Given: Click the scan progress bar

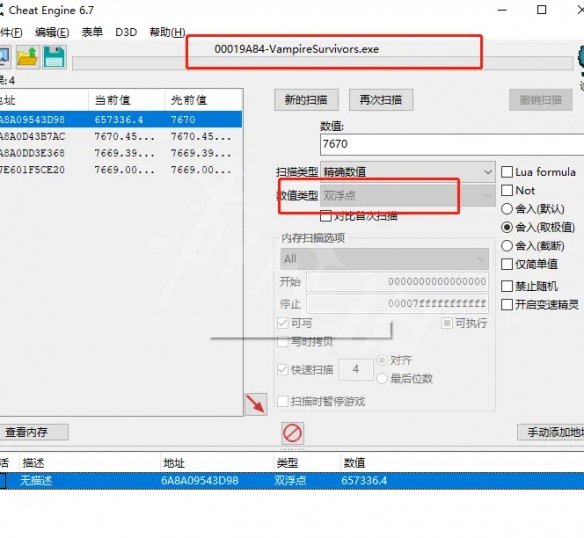Looking at the screenshot, I should pyautogui.click(x=323, y=63).
